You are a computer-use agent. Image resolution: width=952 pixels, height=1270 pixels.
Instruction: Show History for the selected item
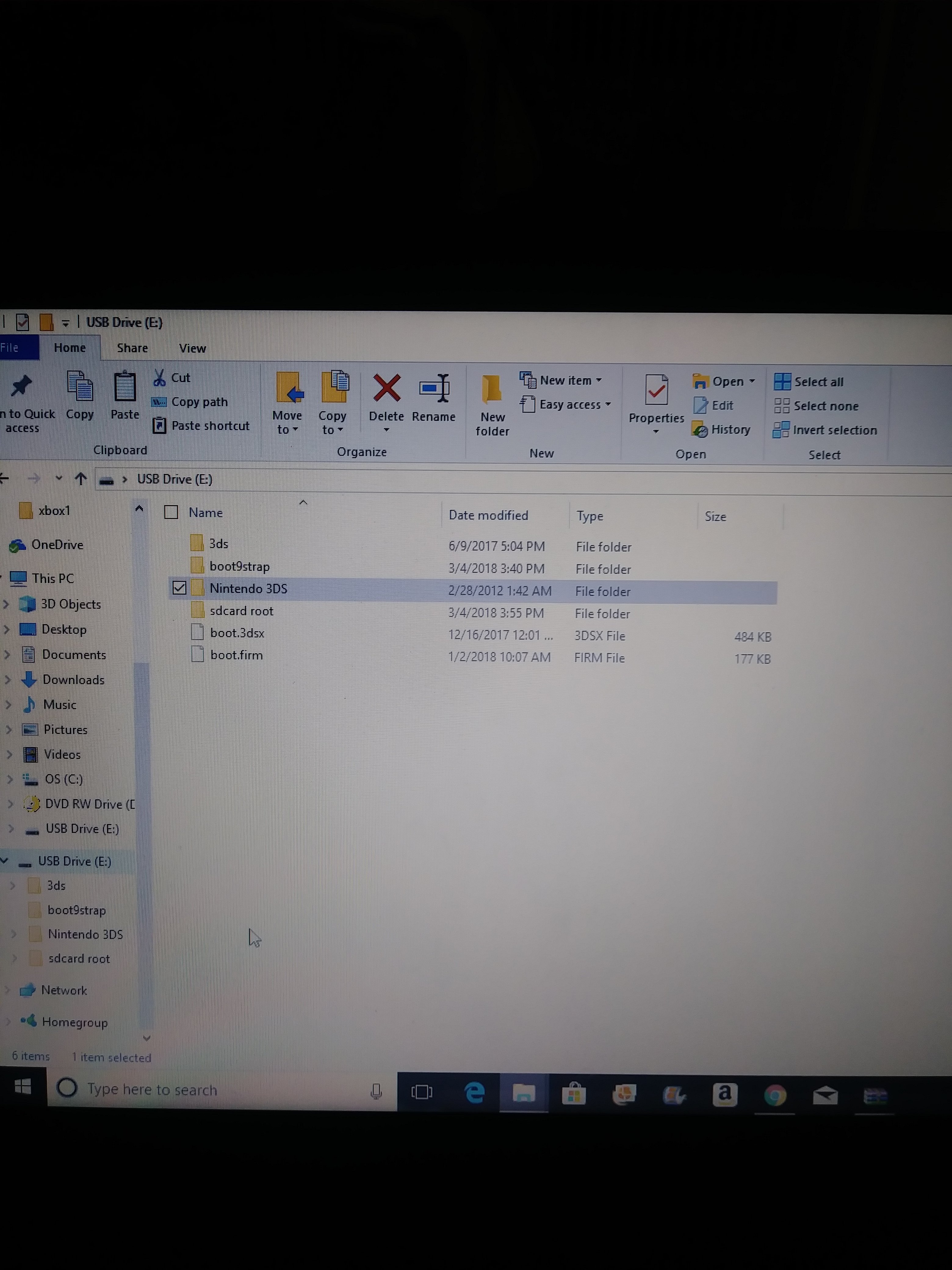pyautogui.click(x=721, y=430)
